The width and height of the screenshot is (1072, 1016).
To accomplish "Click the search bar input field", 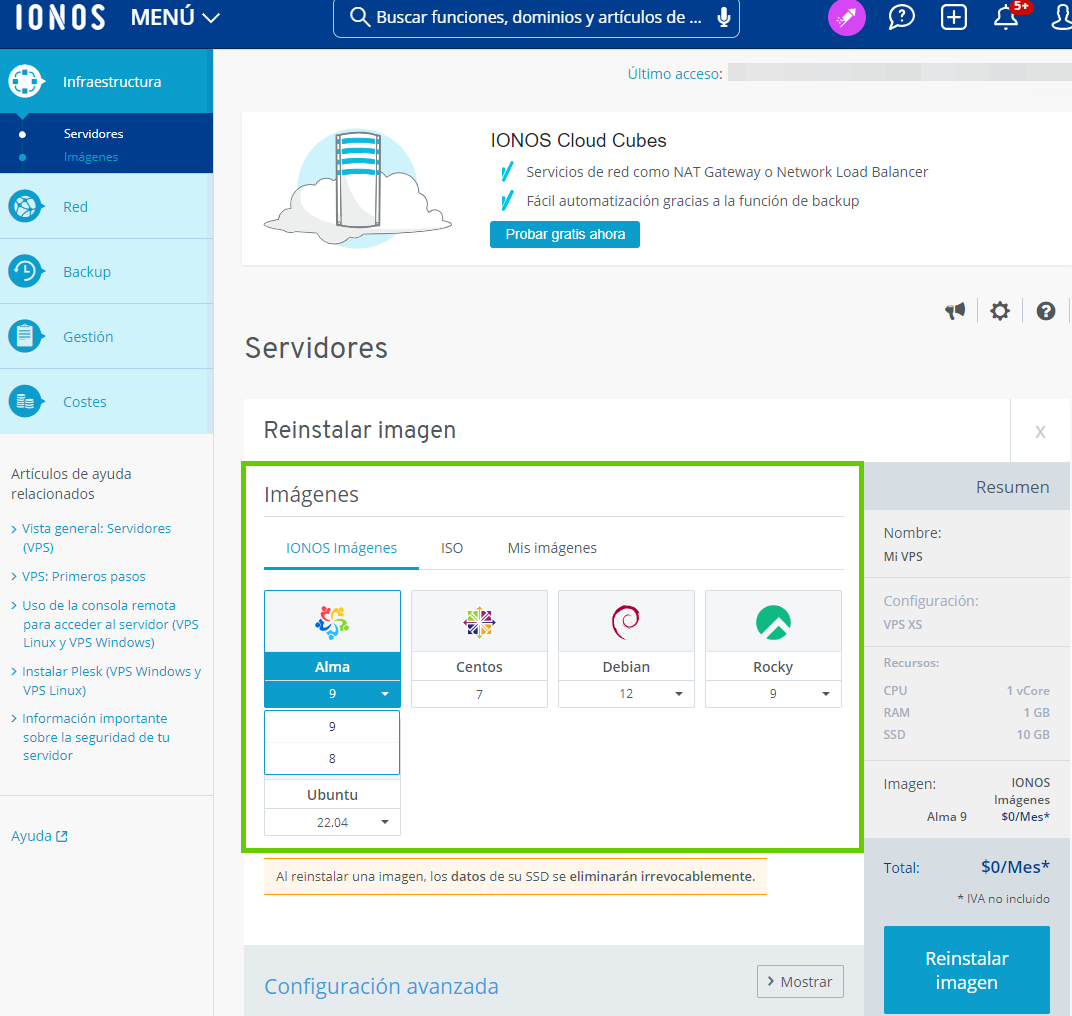I will [x=536, y=17].
